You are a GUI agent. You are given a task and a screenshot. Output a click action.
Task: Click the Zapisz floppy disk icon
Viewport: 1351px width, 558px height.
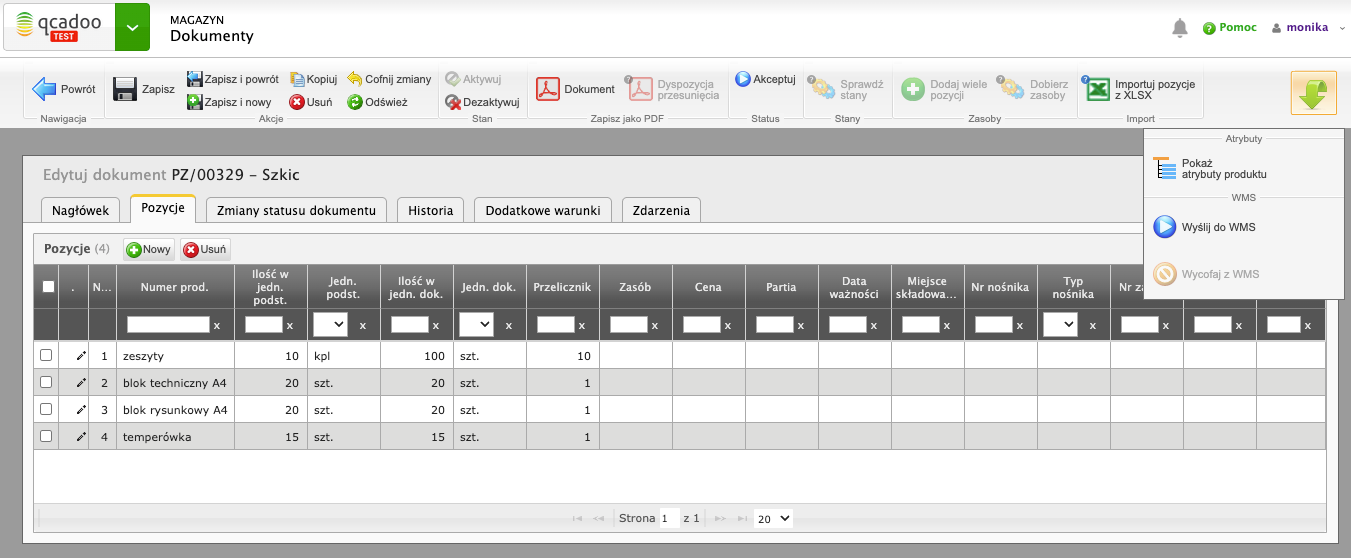click(125, 90)
